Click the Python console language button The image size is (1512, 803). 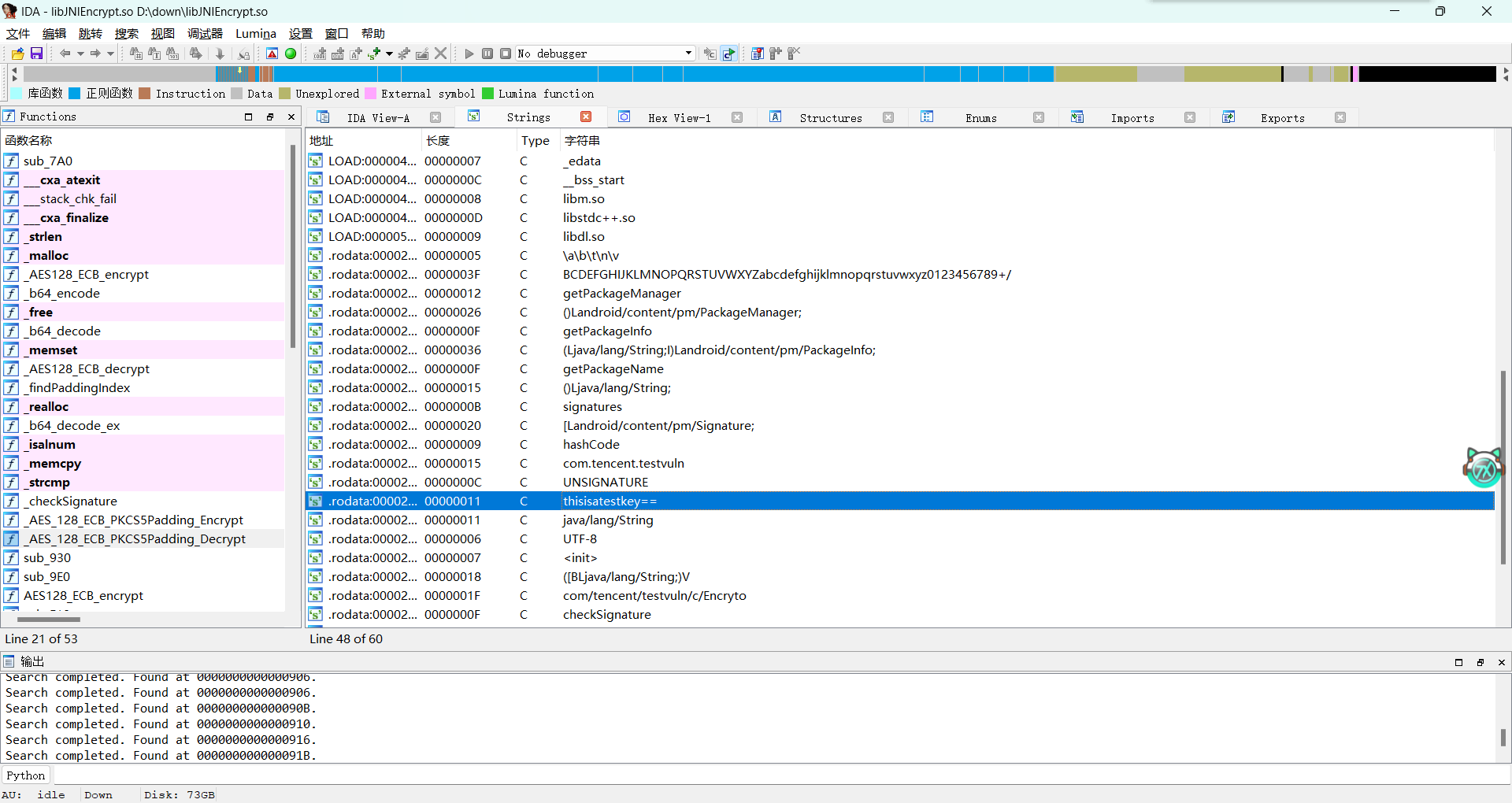click(x=26, y=775)
